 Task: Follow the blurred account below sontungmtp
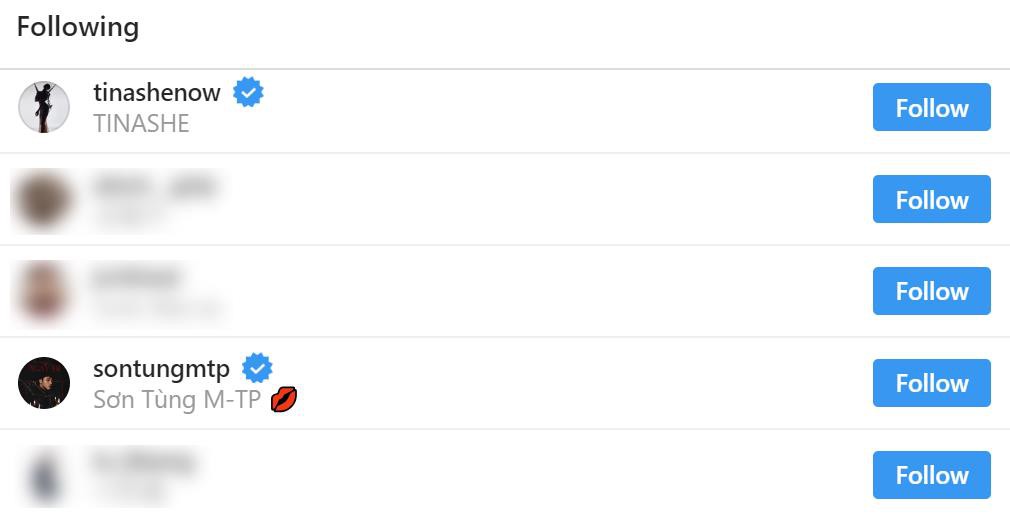931,475
